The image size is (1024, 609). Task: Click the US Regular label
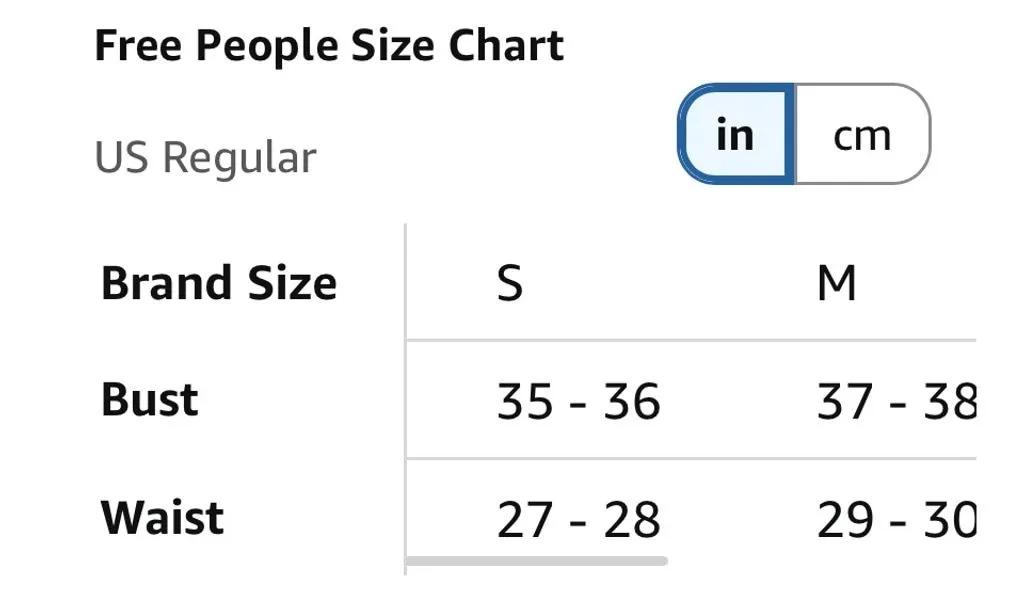(x=206, y=157)
